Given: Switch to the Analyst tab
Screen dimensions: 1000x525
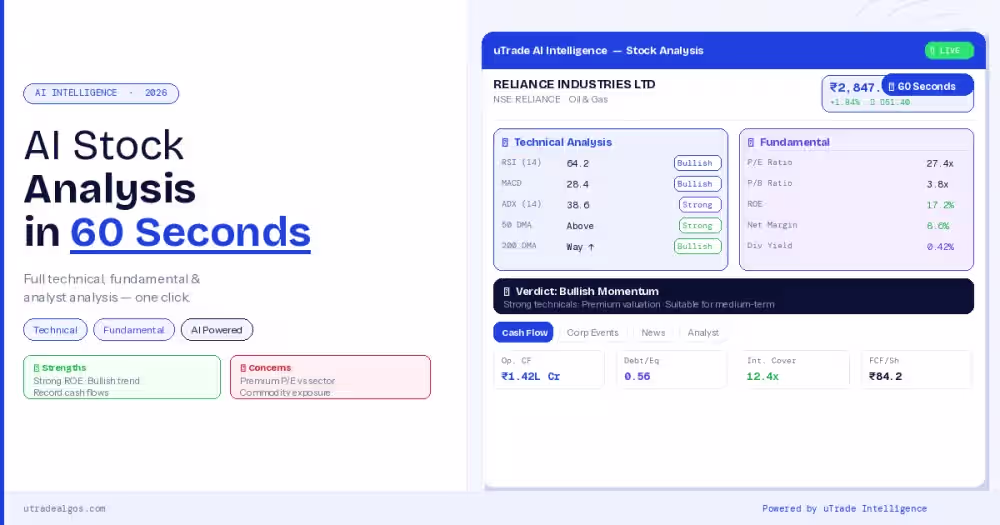Looking at the screenshot, I should [703, 332].
